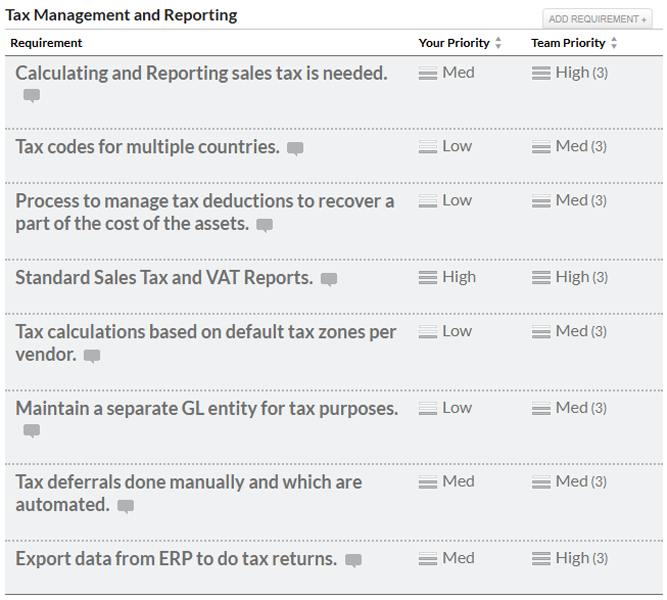Open comments on Standard Sales Tax and VAT Reports
The height and width of the screenshot is (600, 667).
point(328,280)
